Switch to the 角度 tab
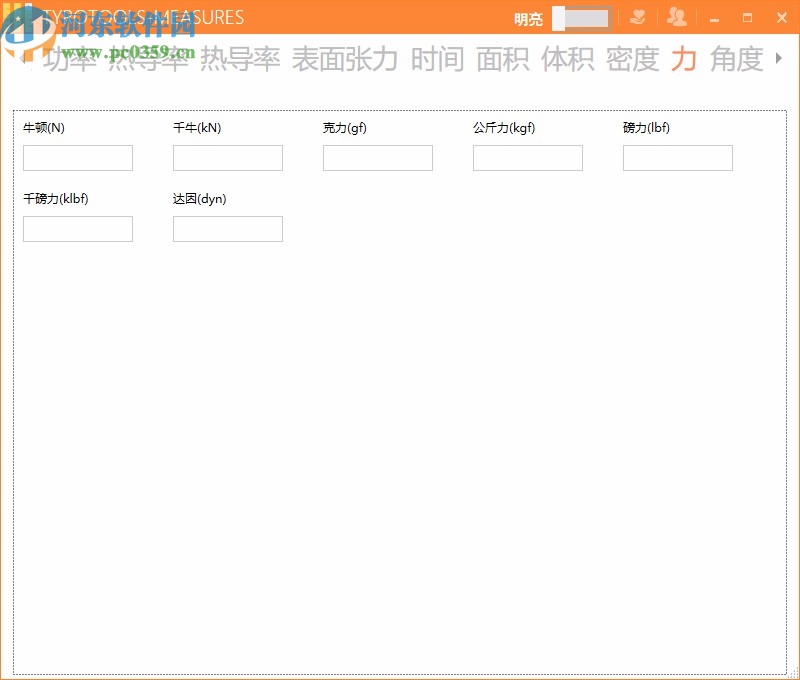The width and height of the screenshot is (800, 680). tap(737, 59)
